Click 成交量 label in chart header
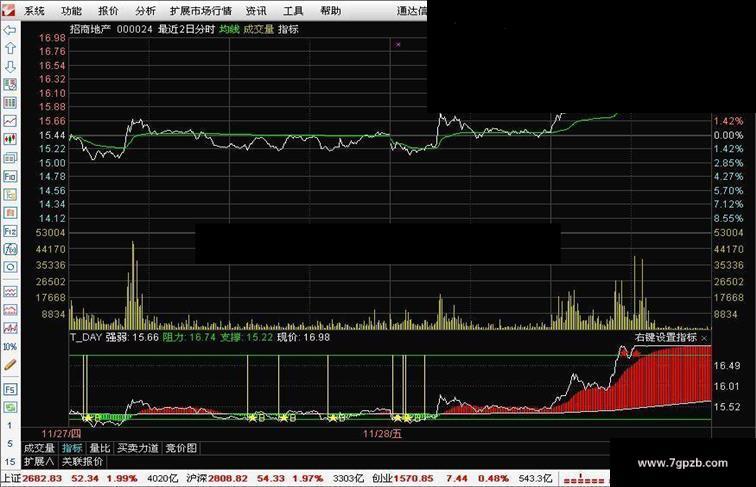 [258, 29]
